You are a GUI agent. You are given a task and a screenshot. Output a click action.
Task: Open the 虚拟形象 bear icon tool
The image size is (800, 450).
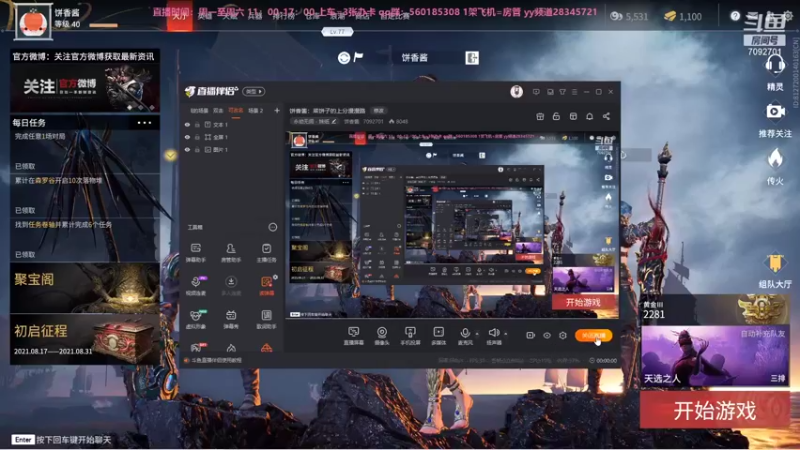pos(195,319)
